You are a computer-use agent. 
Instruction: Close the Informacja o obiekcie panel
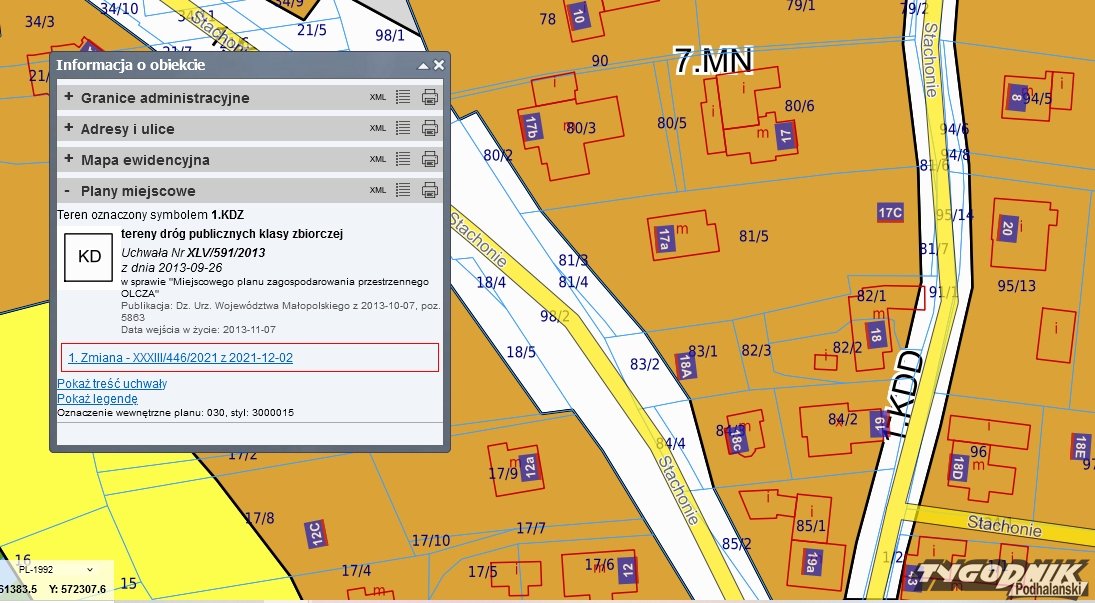tap(438, 65)
